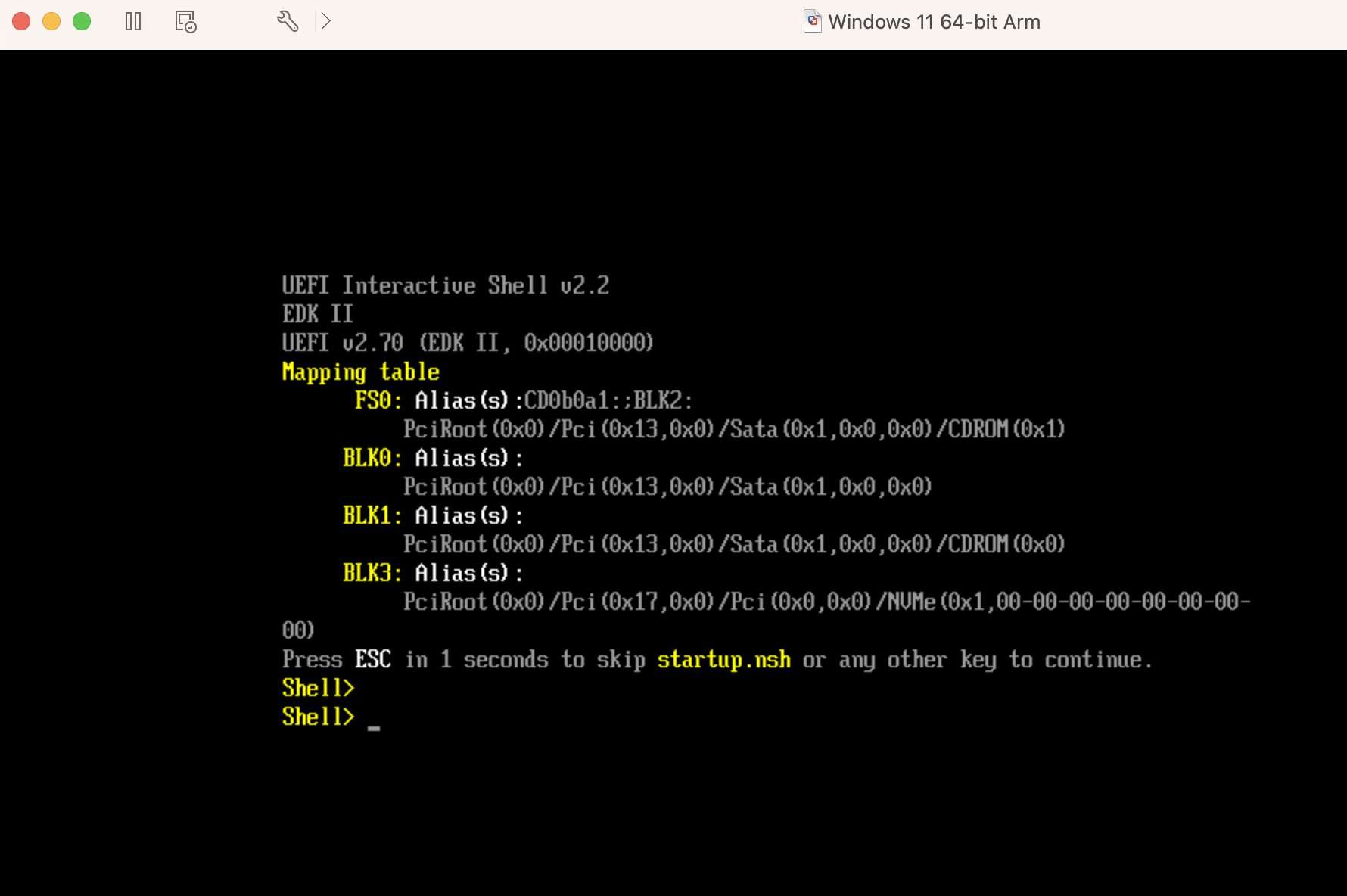Click the EDK II line under the shell title
Viewport: 1347px width, 896px height.
318,314
